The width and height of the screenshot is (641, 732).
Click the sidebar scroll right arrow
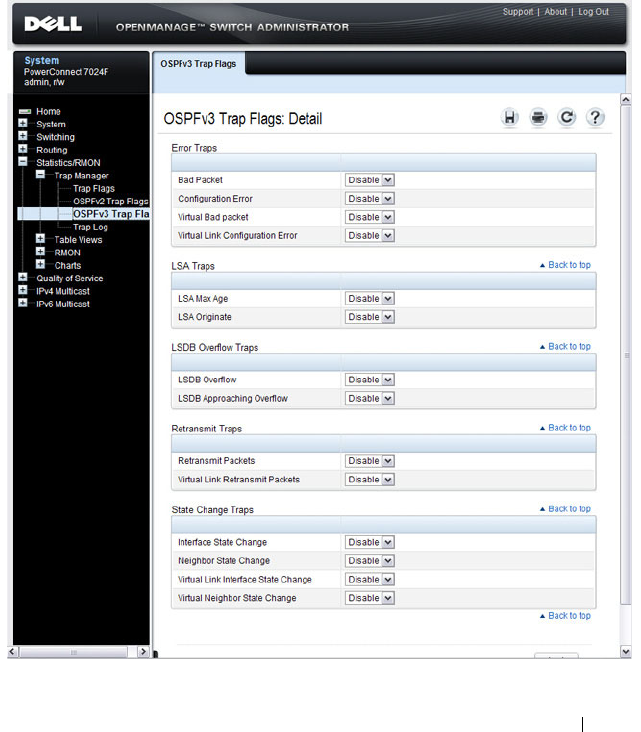143,652
